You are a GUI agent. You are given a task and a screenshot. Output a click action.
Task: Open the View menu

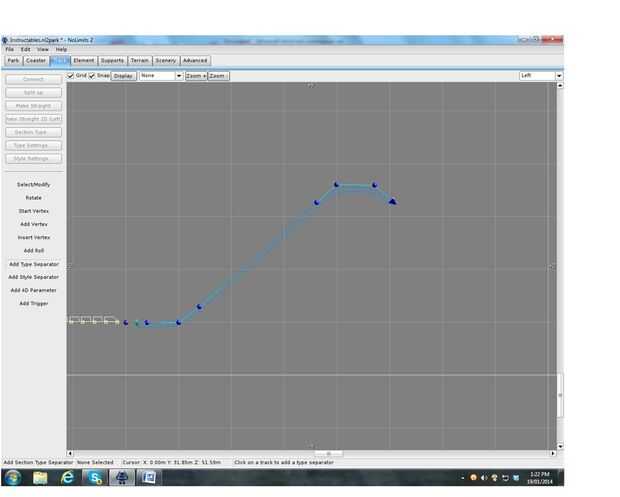(x=43, y=49)
